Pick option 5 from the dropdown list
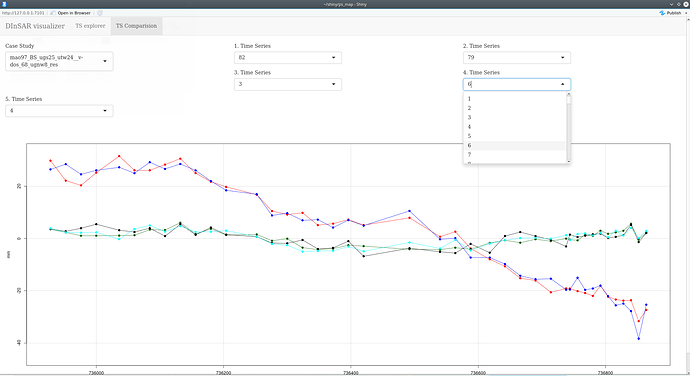Image resolution: width=690 pixels, height=376 pixels. (514, 136)
